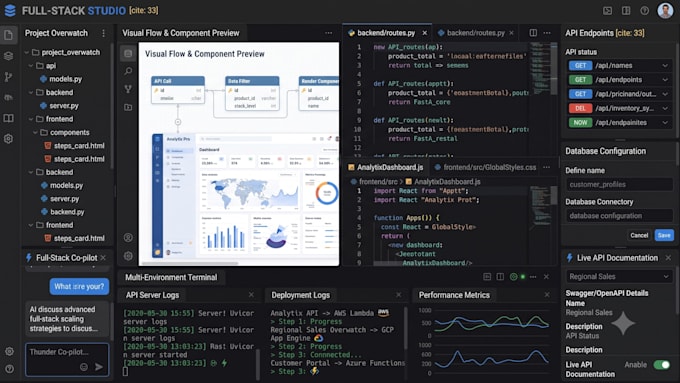Click the NOW badge for /api/endpainites
This screenshot has height=383, width=680.
[x=580, y=123]
